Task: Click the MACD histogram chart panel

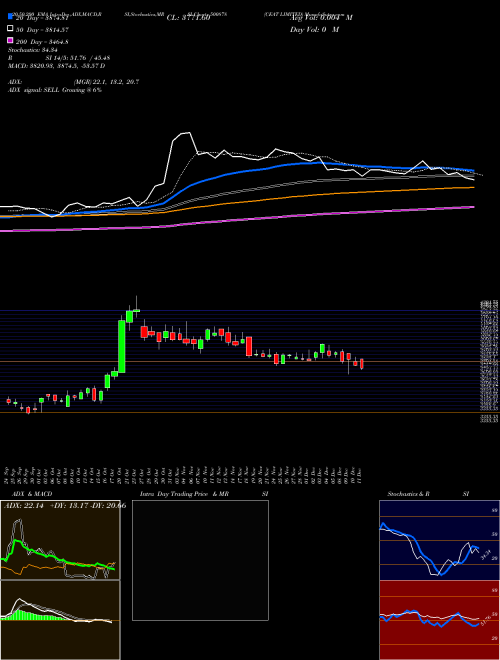Action: click(x=60, y=620)
